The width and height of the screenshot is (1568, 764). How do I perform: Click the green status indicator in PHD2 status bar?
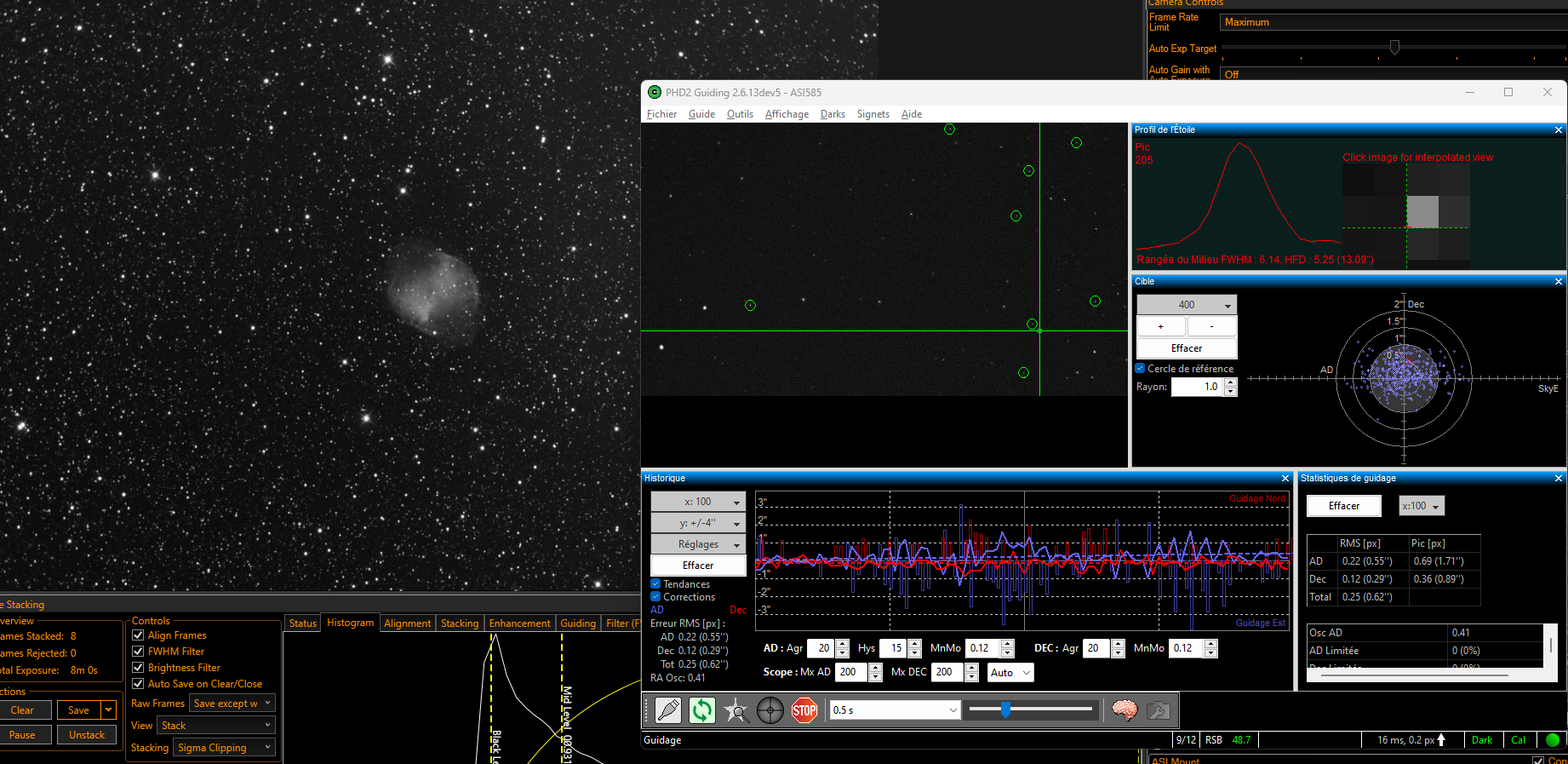pyautogui.click(x=1553, y=740)
